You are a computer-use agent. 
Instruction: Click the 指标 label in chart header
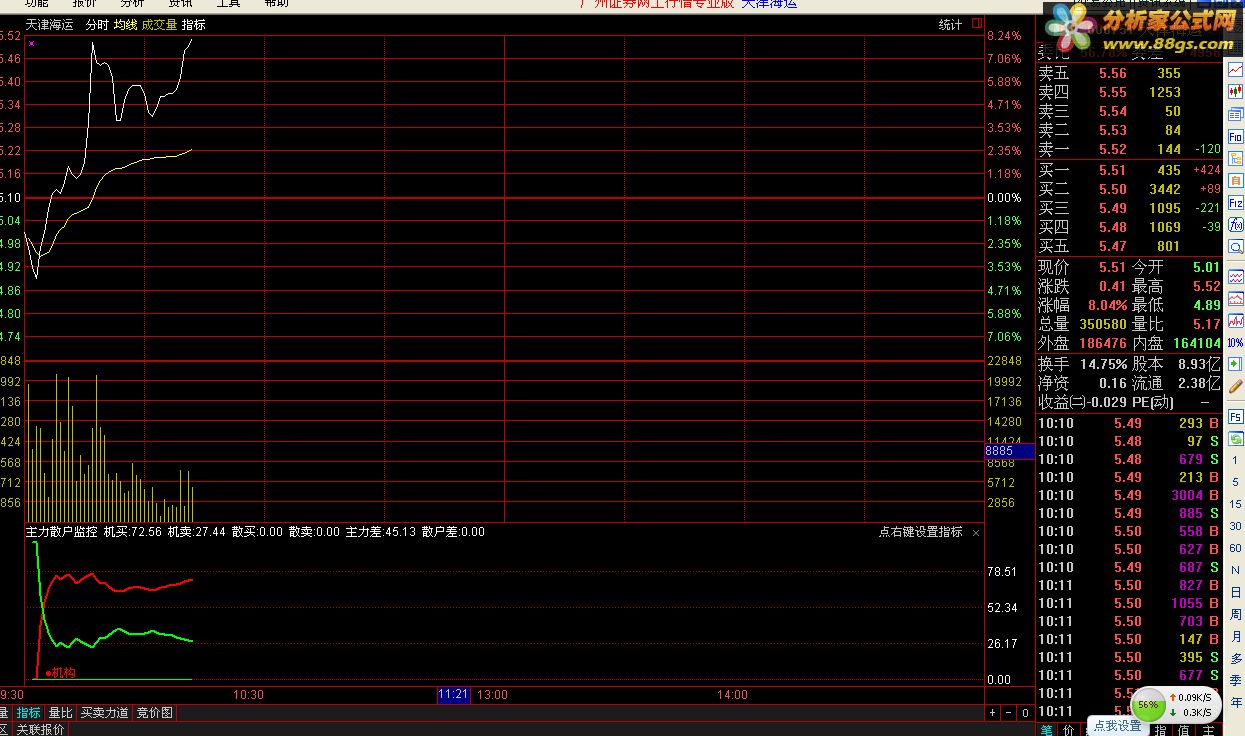point(193,25)
